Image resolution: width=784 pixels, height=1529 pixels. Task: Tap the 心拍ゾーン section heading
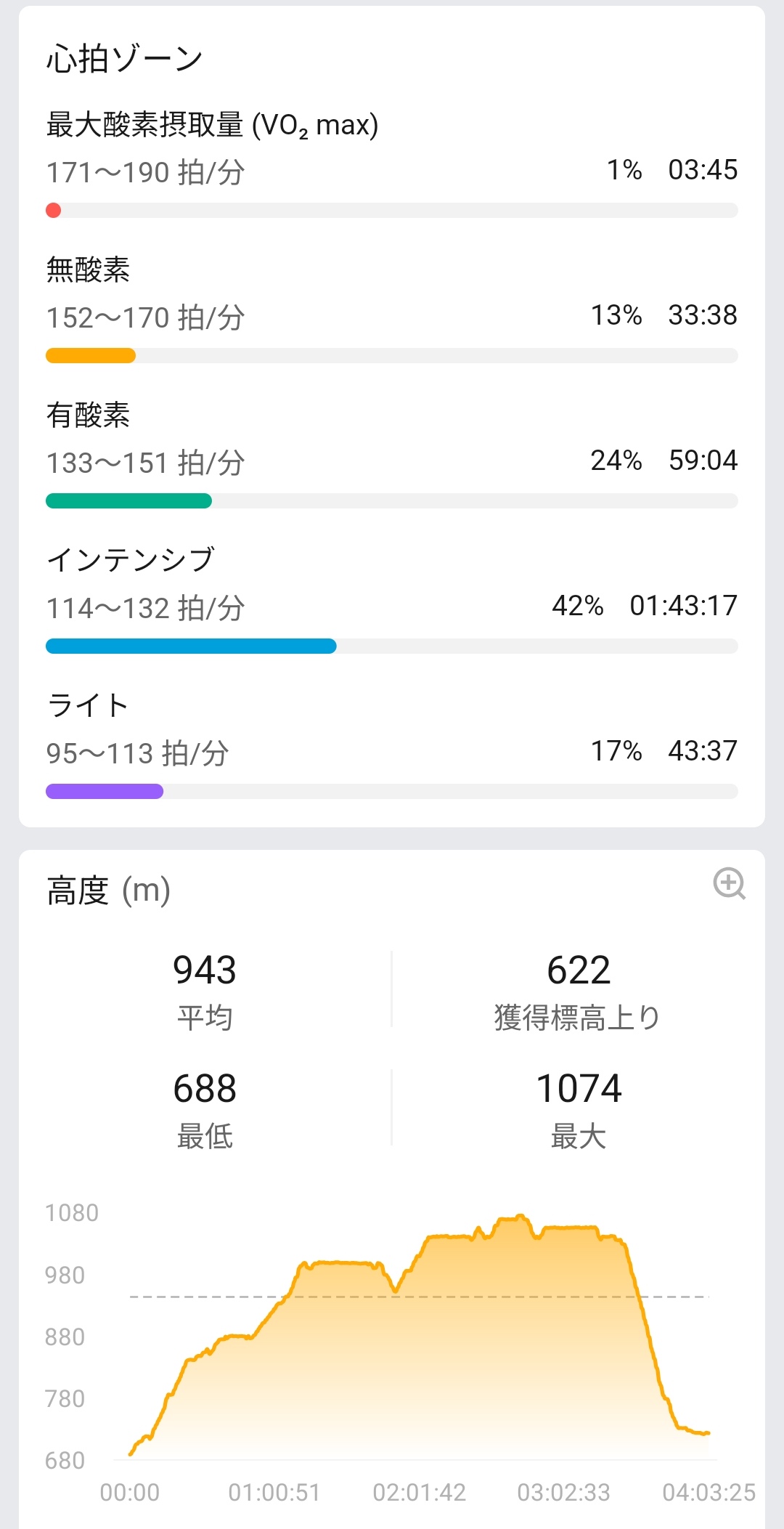click(x=124, y=59)
